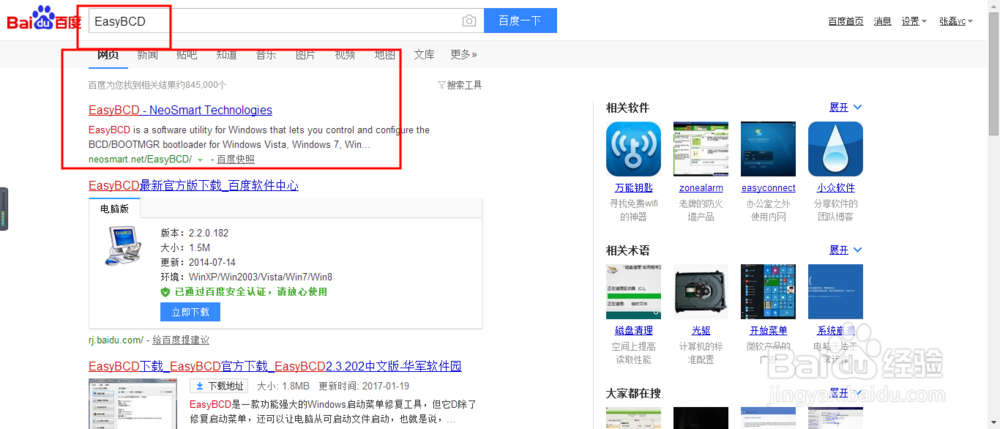
Task: Click green safety shield certification icon
Action: point(165,292)
